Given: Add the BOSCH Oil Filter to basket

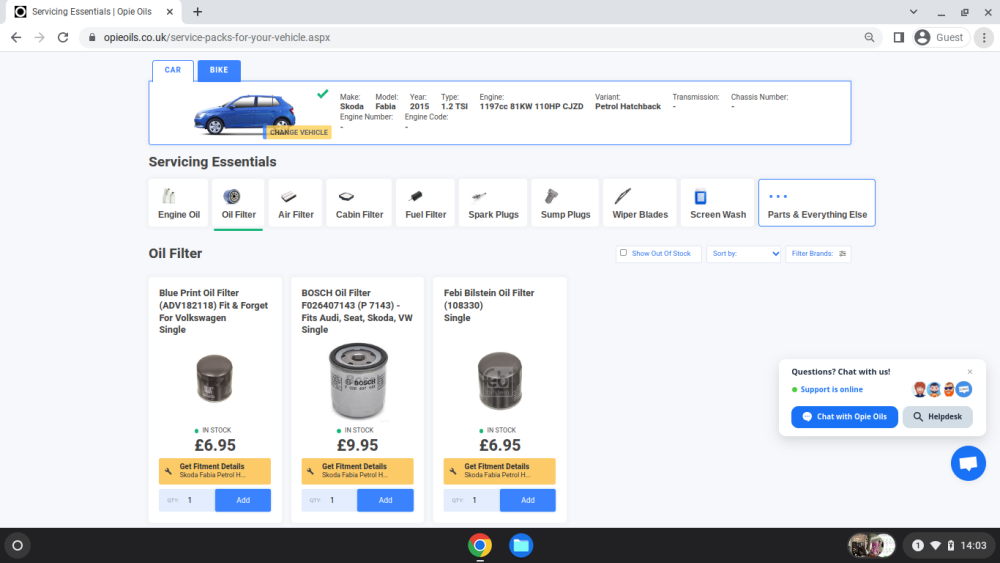Looking at the screenshot, I should [385, 501].
